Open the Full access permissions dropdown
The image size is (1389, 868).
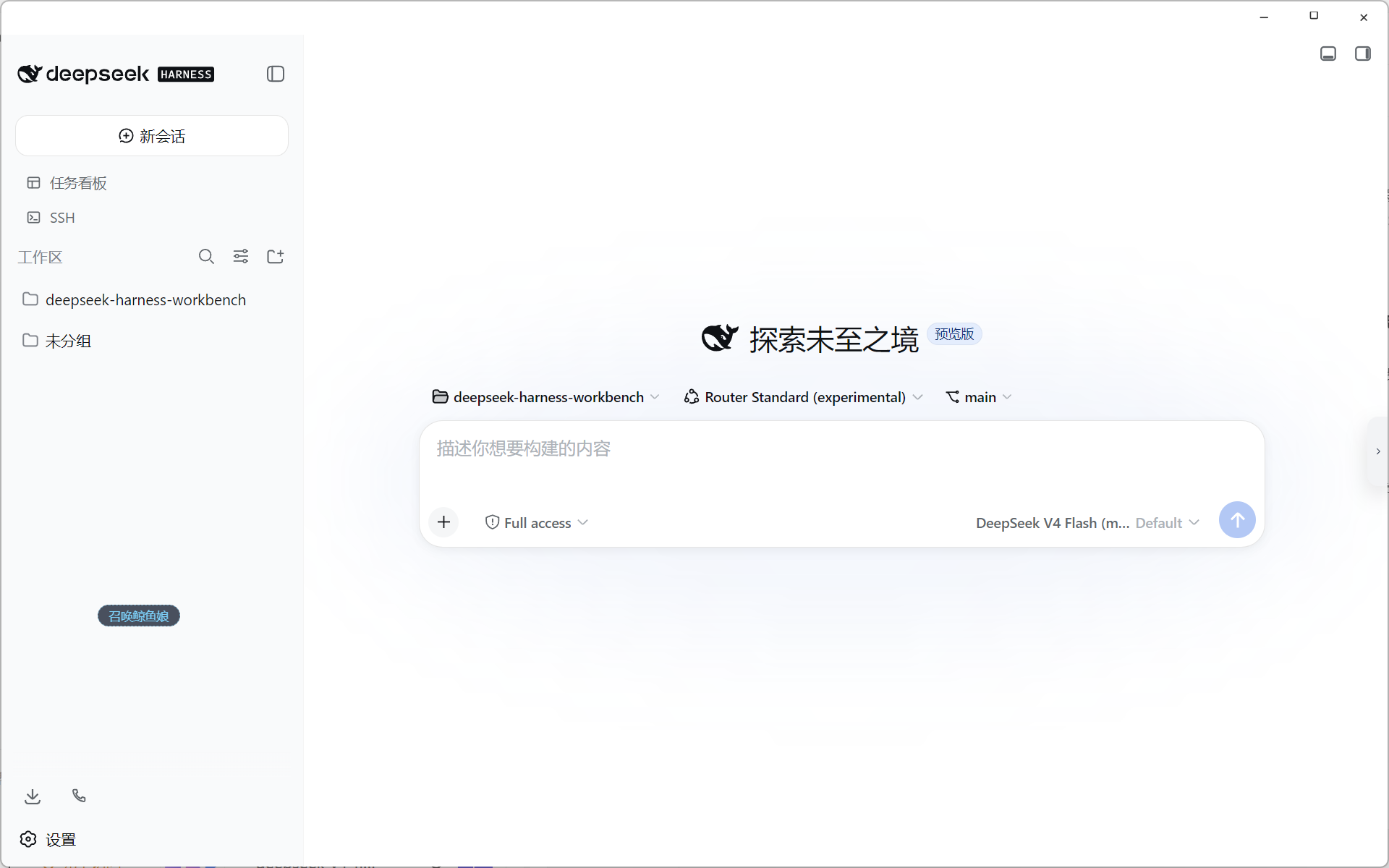tap(537, 523)
